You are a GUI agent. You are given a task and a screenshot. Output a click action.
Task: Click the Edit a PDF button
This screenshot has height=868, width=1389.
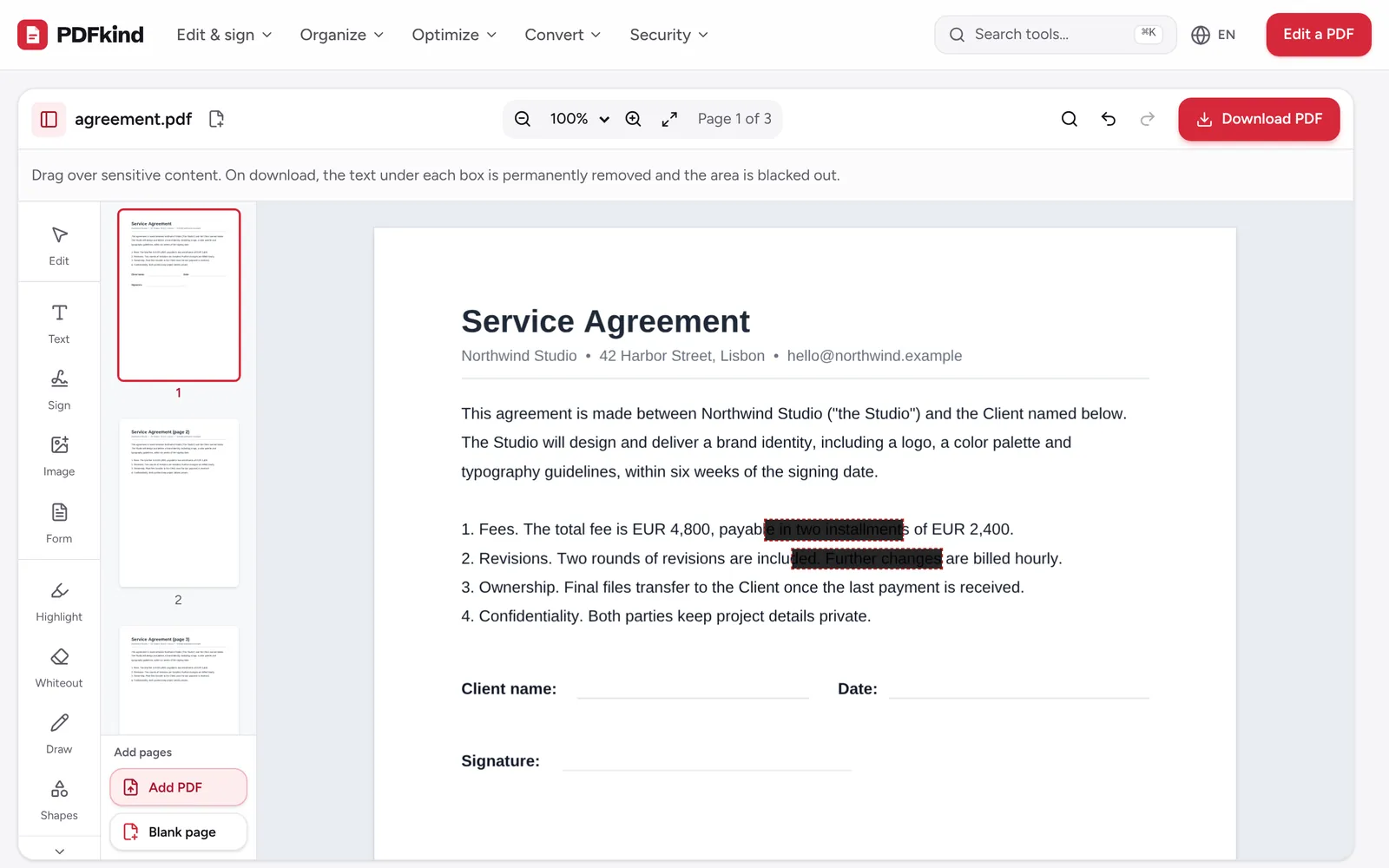[1318, 35]
